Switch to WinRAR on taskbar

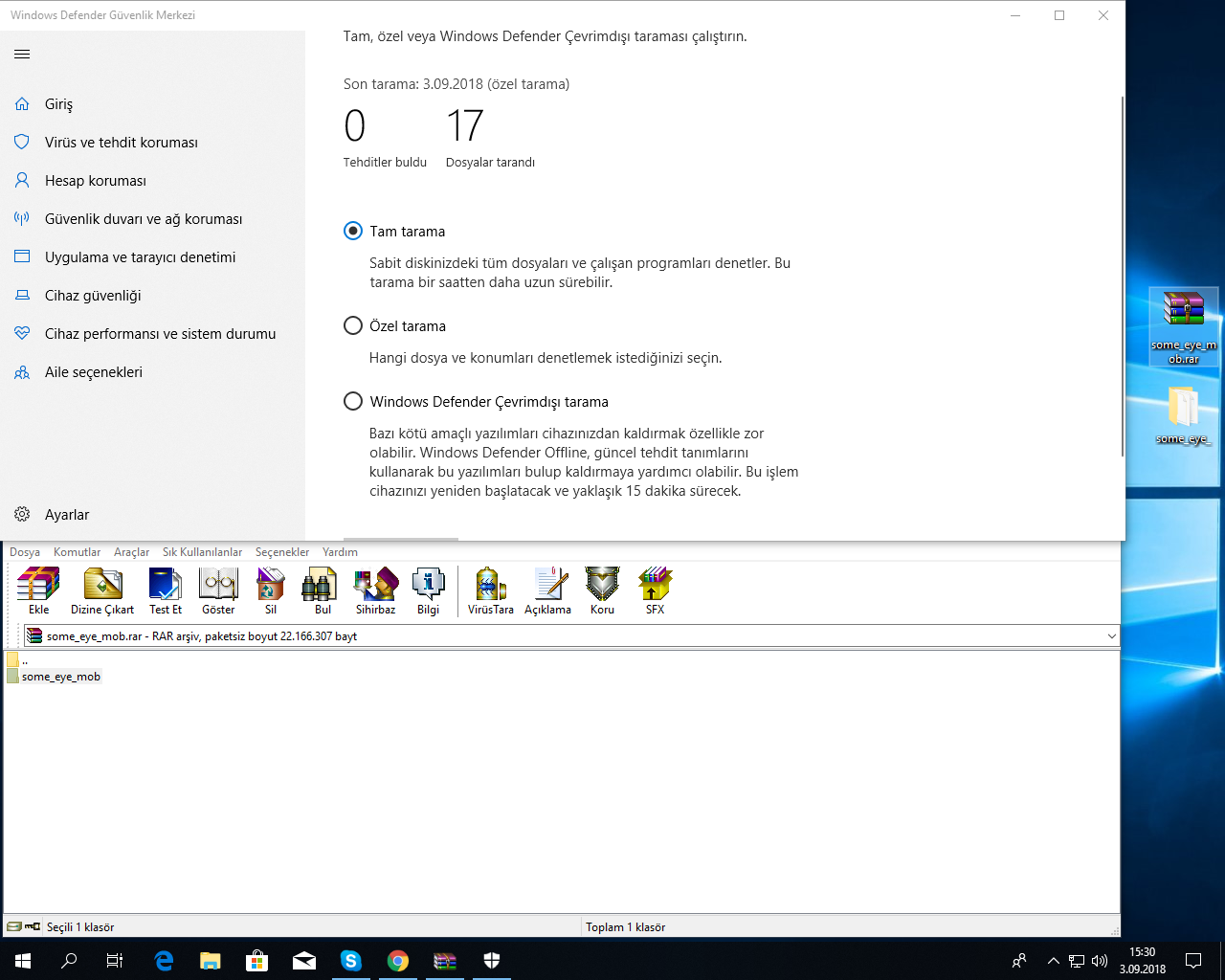tap(445, 961)
